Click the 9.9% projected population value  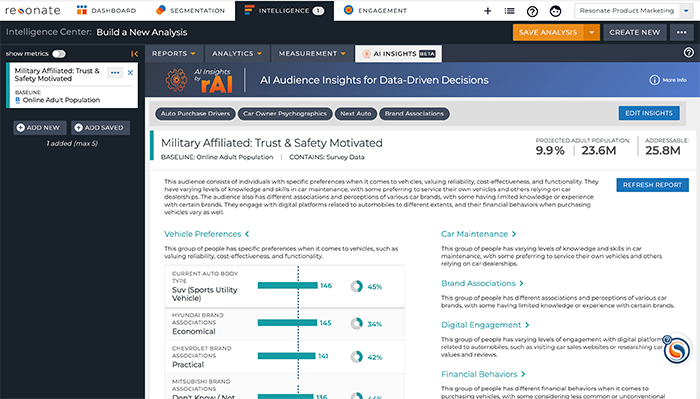(550, 151)
